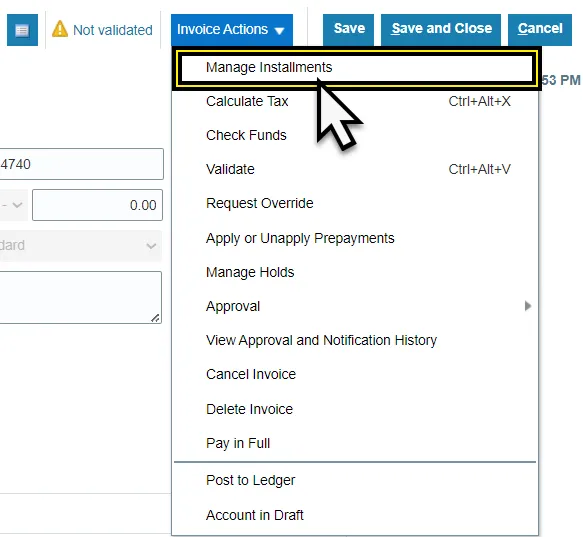583x537 pixels.
Task: Select View Approval and Notification History
Action: tap(355, 340)
